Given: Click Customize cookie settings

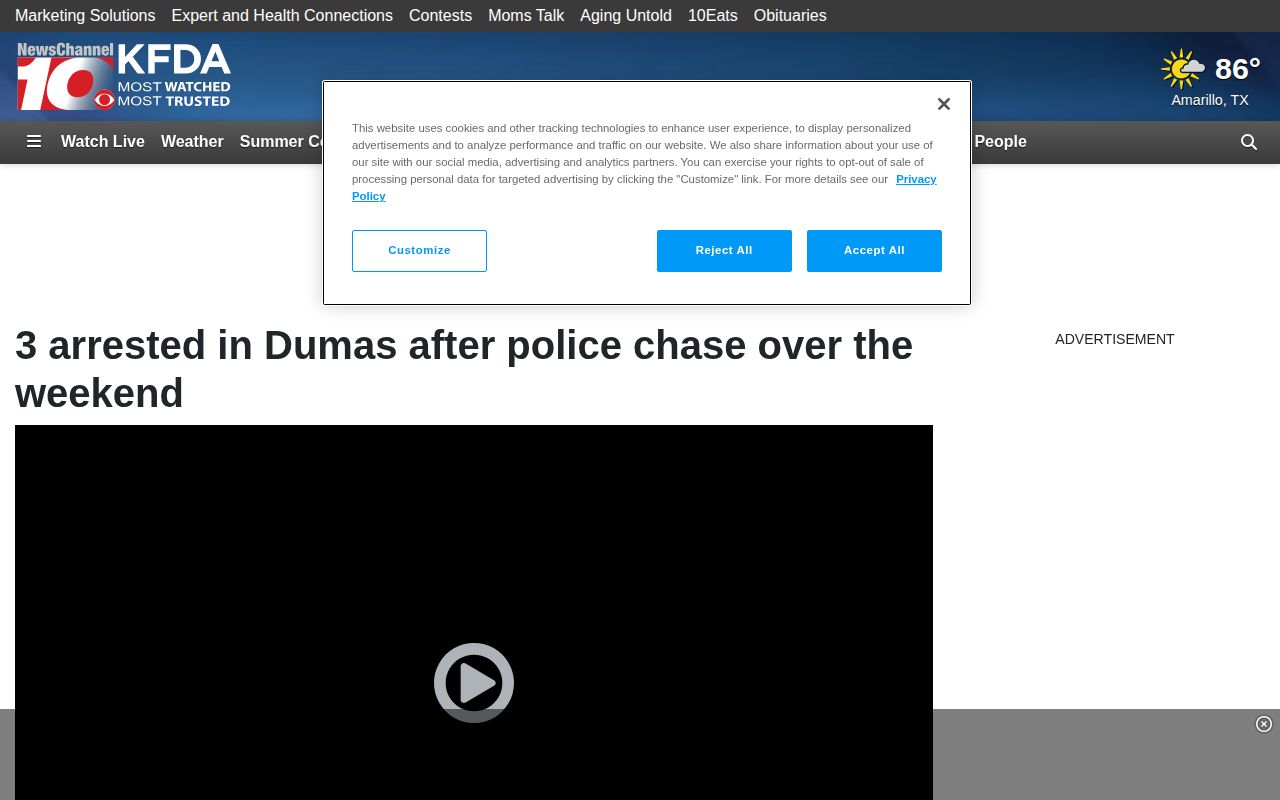Looking at the screenshot, I should click(x=419, y=251).
